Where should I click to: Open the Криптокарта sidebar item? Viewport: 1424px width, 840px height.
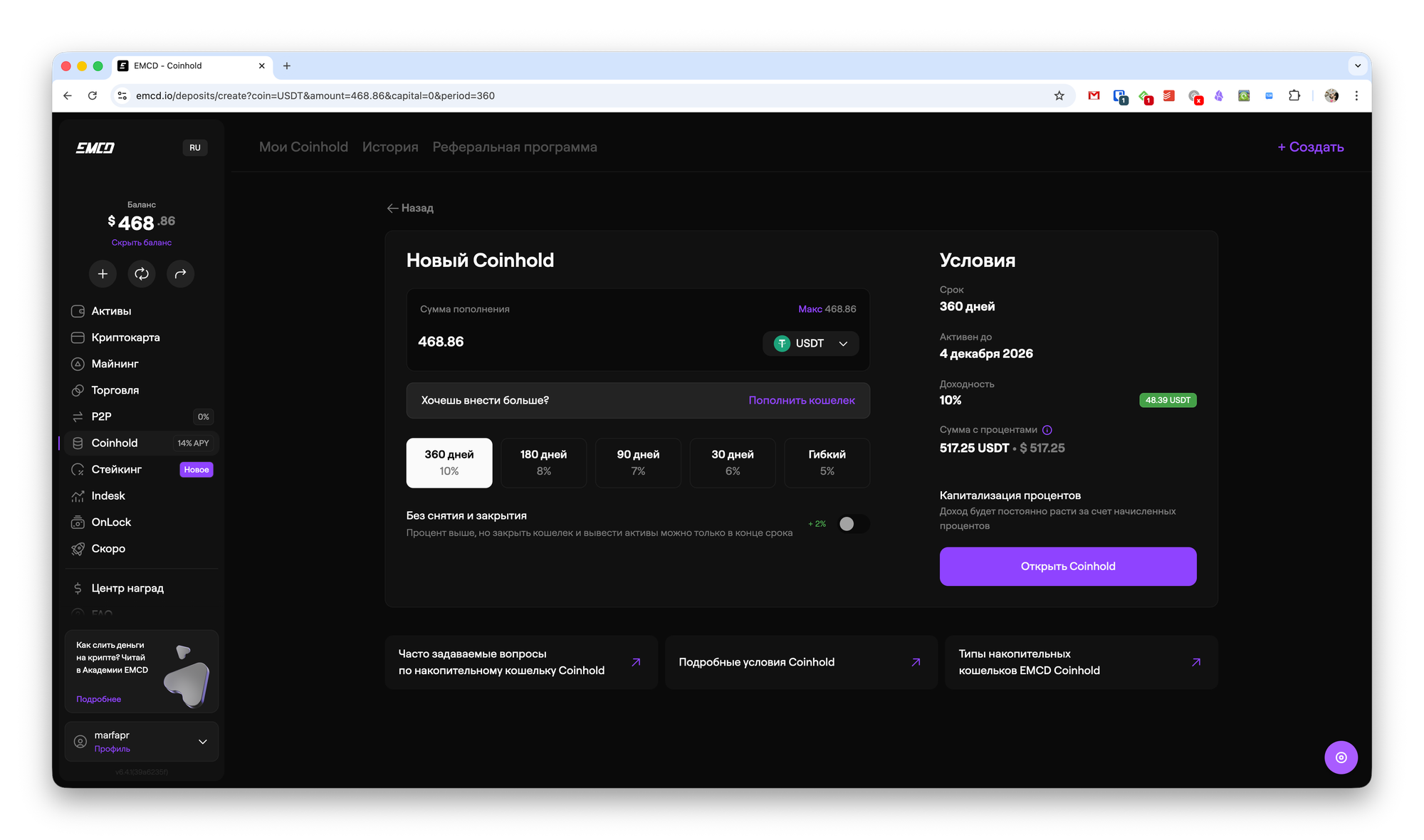[x=125, y=337]
